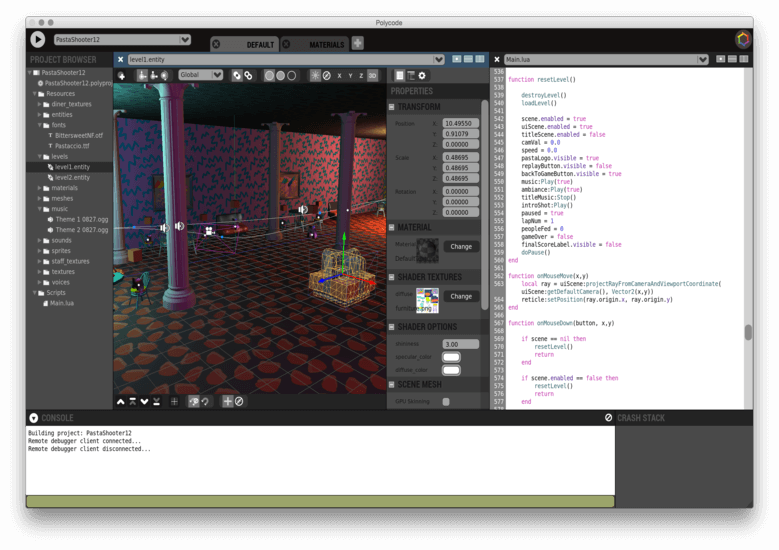Open Main.lua in the project tree
The height and width of the screenshot is (550, 779).
point(62,303)
